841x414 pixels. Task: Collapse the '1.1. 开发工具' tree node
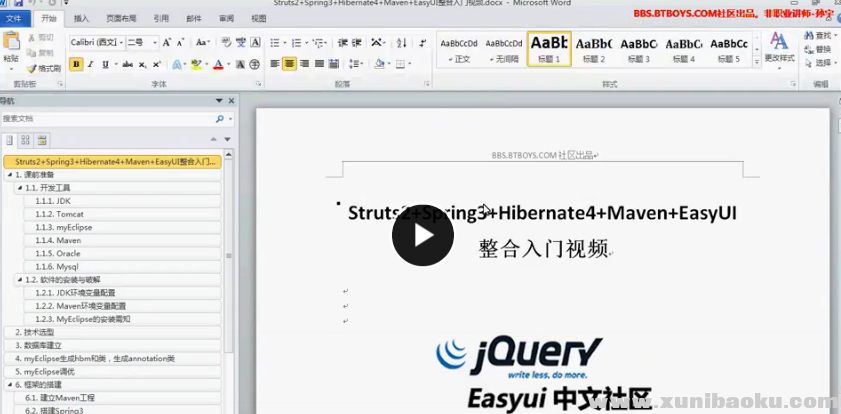(20, 187)
